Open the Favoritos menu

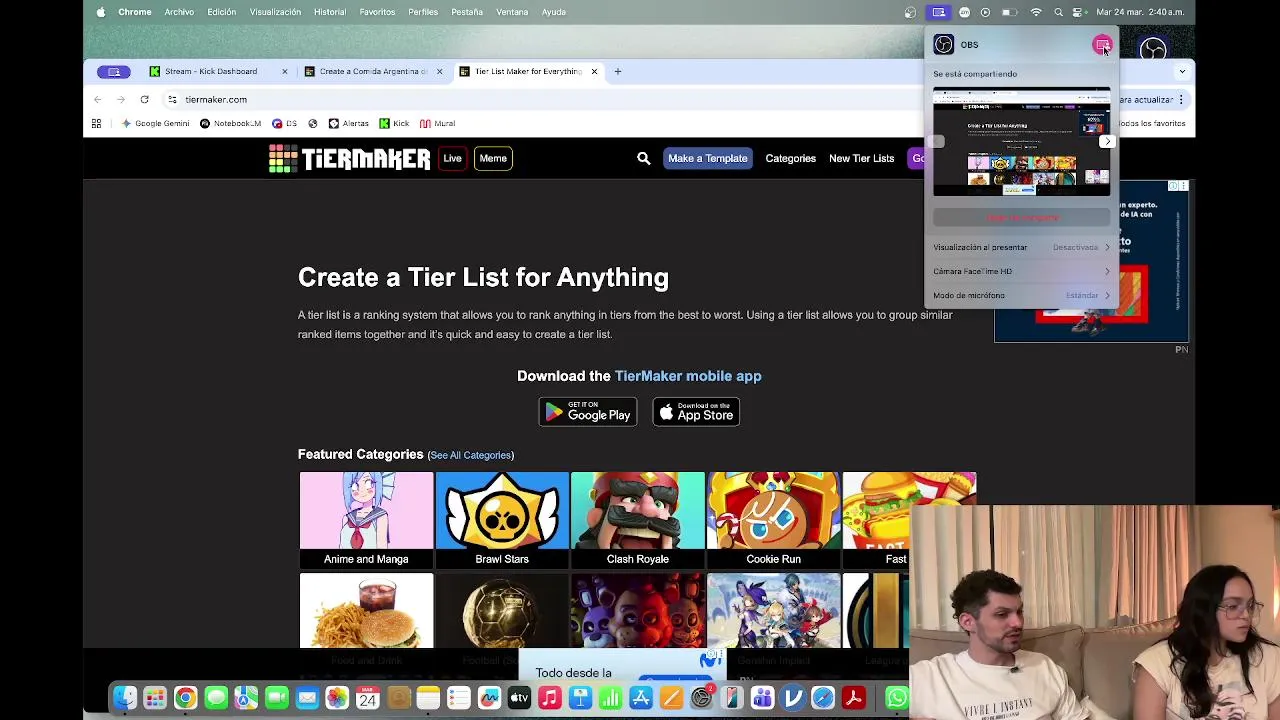(x=377, y=12)
